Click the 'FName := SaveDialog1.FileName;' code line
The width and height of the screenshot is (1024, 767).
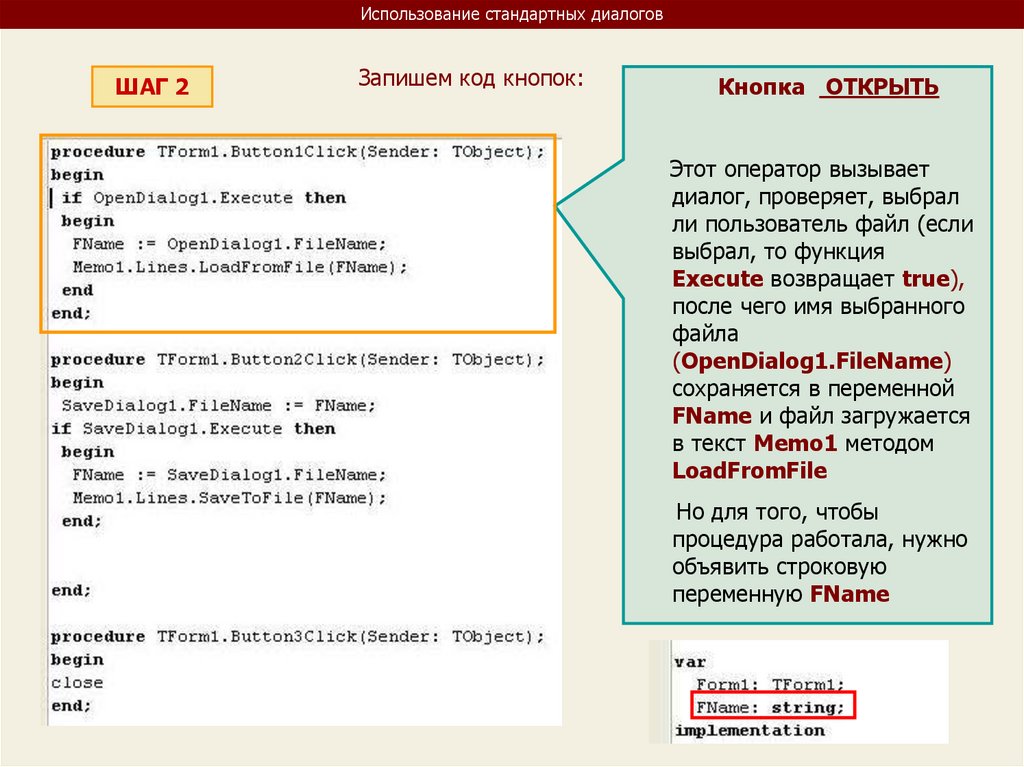(229, 475)
